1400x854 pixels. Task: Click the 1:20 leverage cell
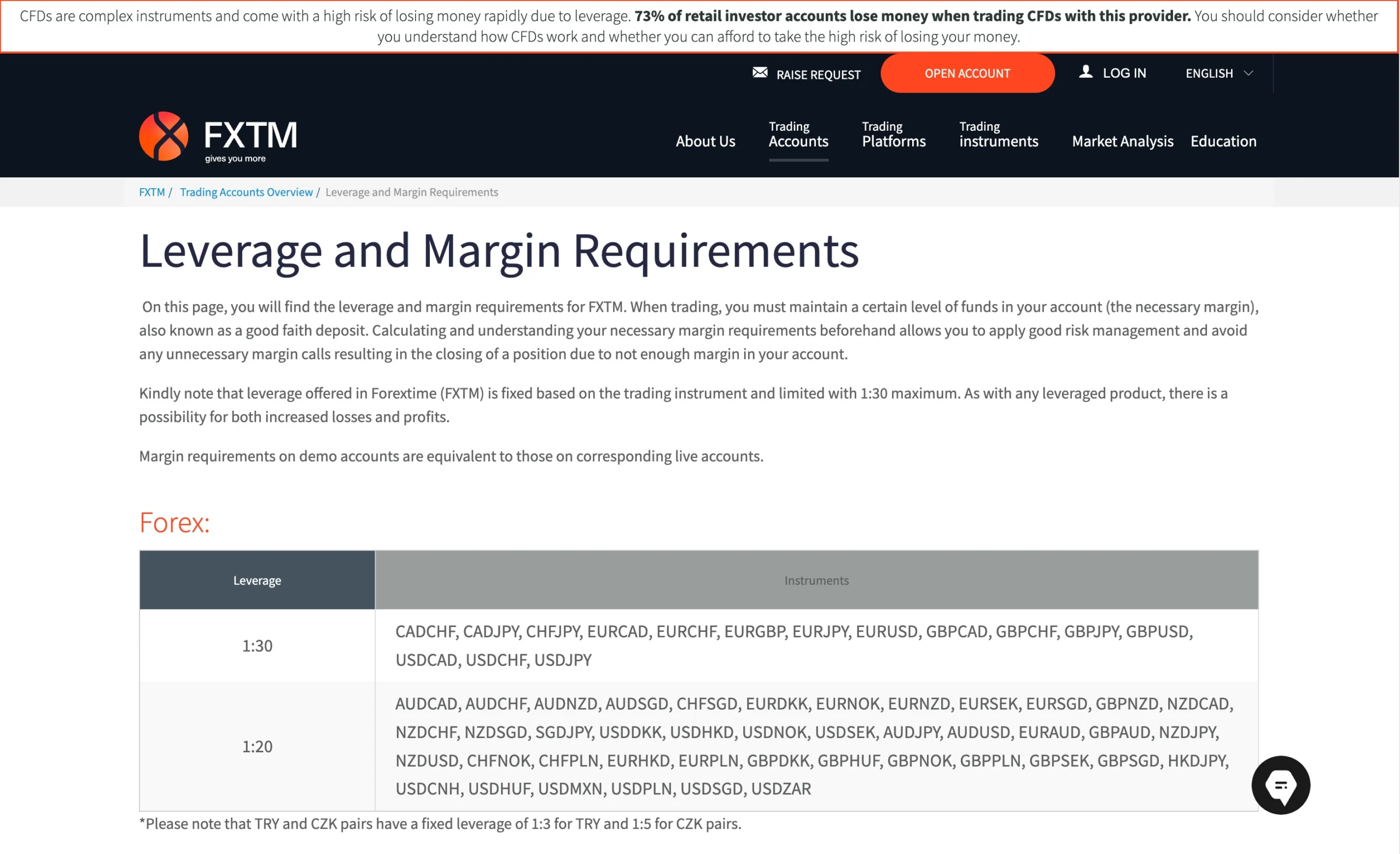257,746
